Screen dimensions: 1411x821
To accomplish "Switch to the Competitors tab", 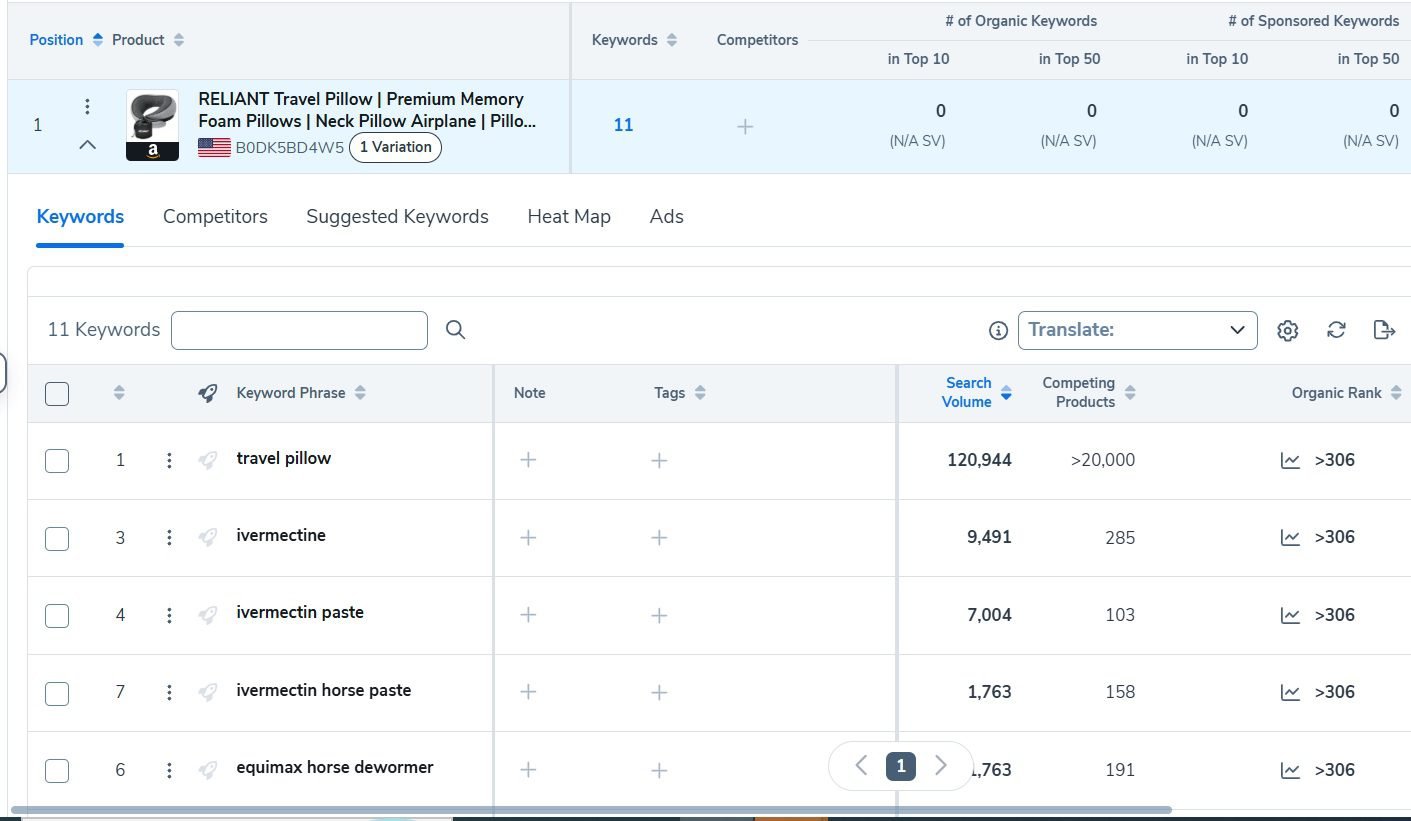I will (x=215, y=217).
